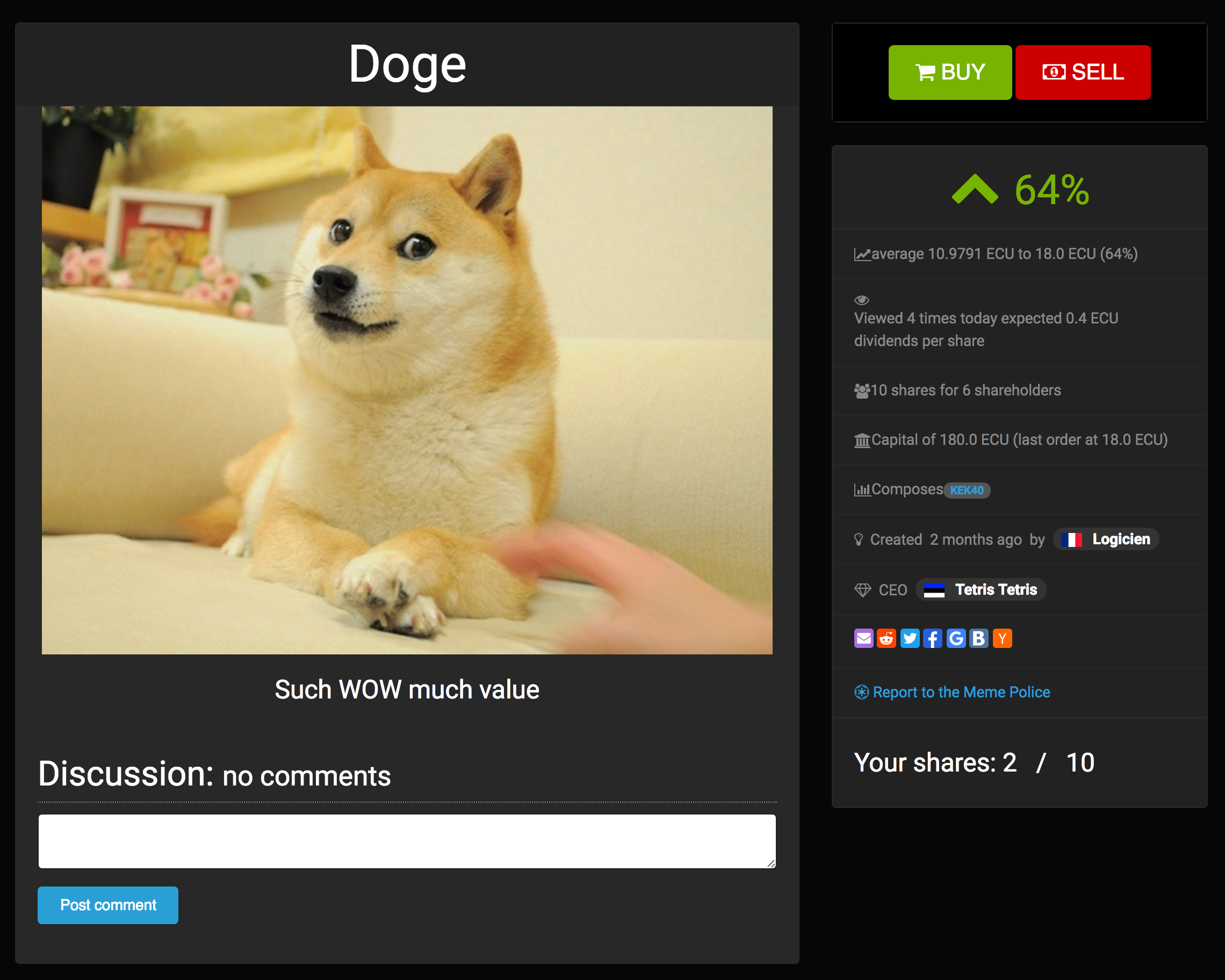Share via the email envelope icon
This screenshot has width=1225, height=980.
[x=863, y=639]
